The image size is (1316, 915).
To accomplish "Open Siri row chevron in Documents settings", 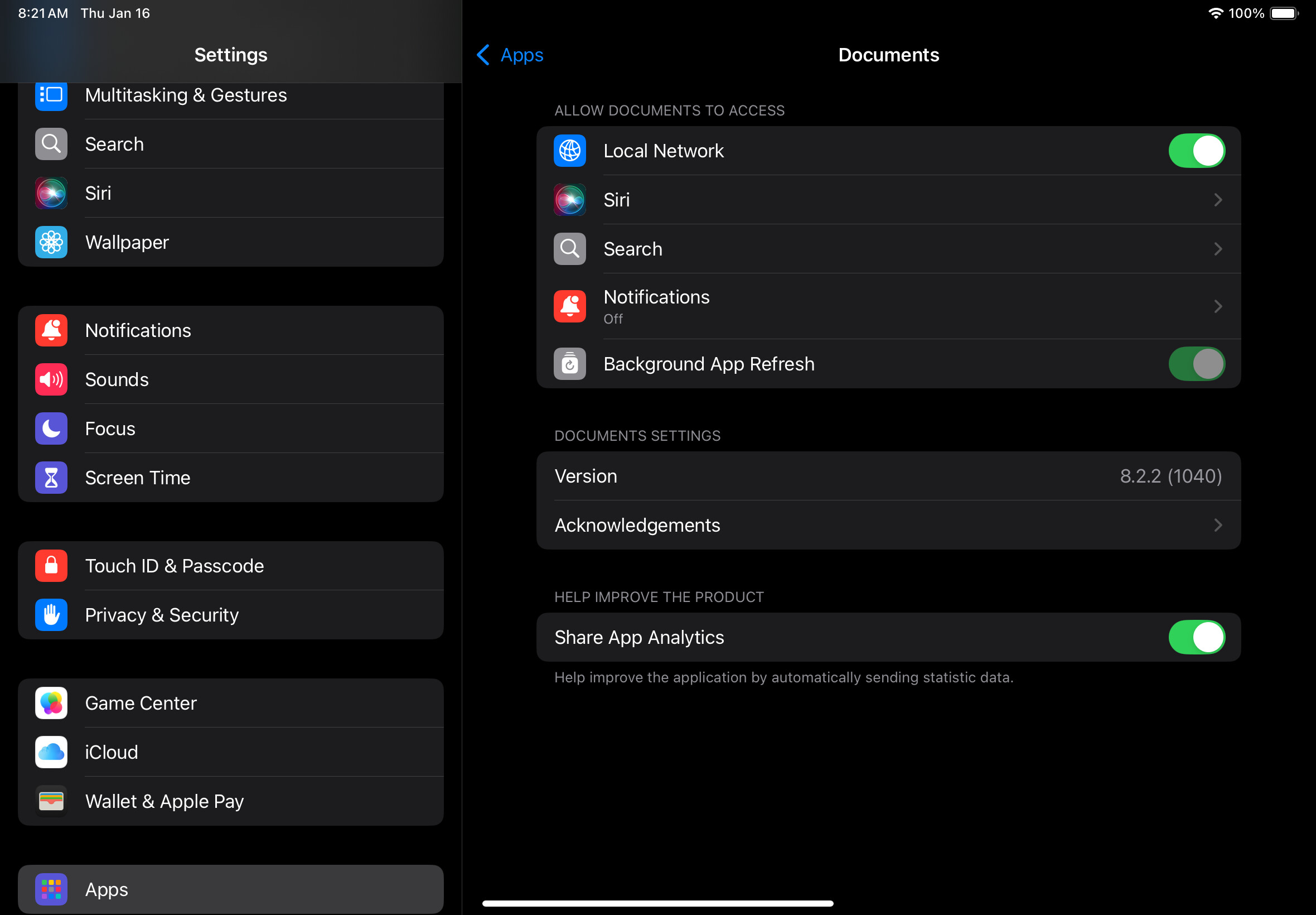I will click(x=1218, y=200).
